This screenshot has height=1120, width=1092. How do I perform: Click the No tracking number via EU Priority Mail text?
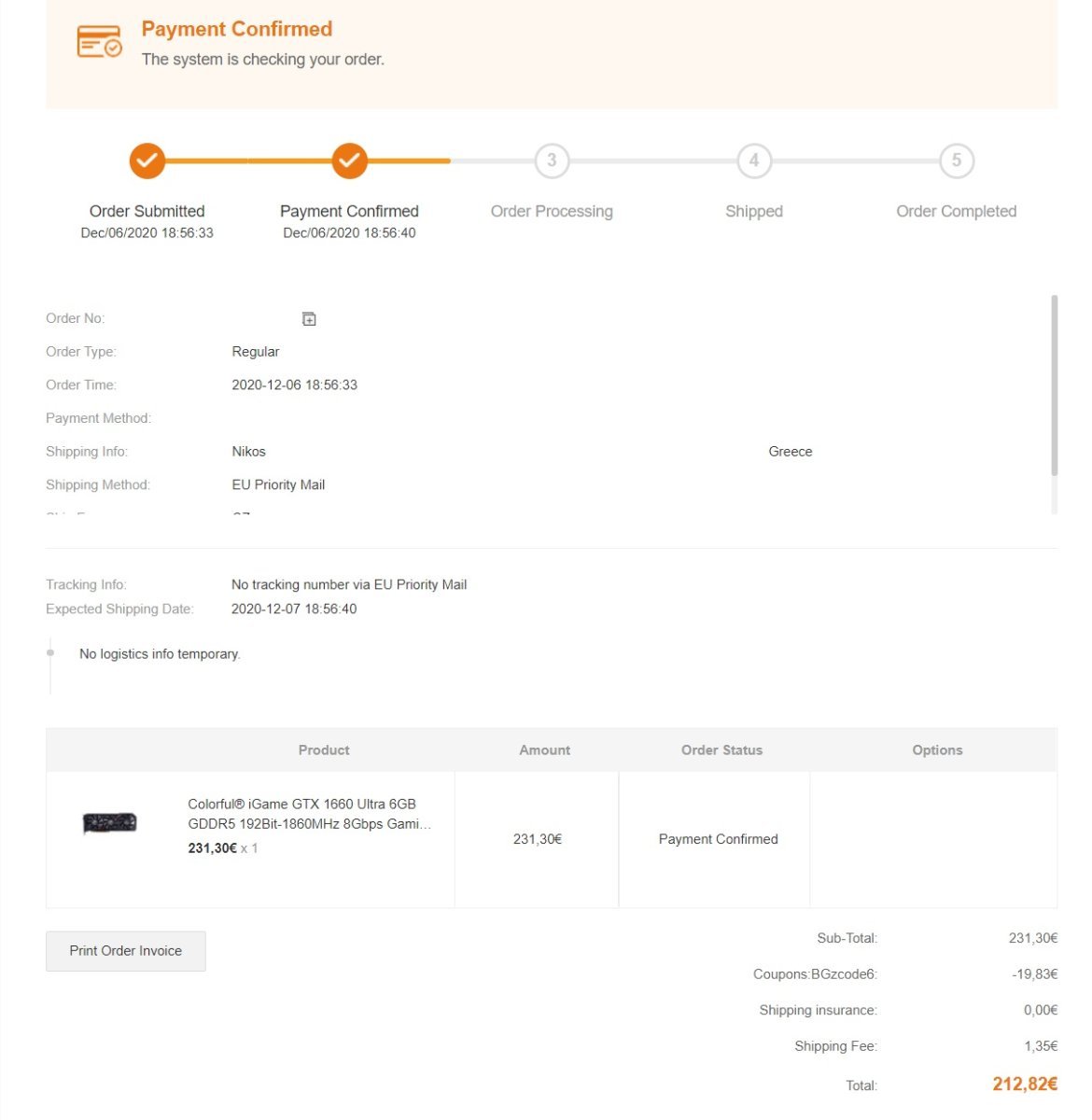click(x=349, y=585)
